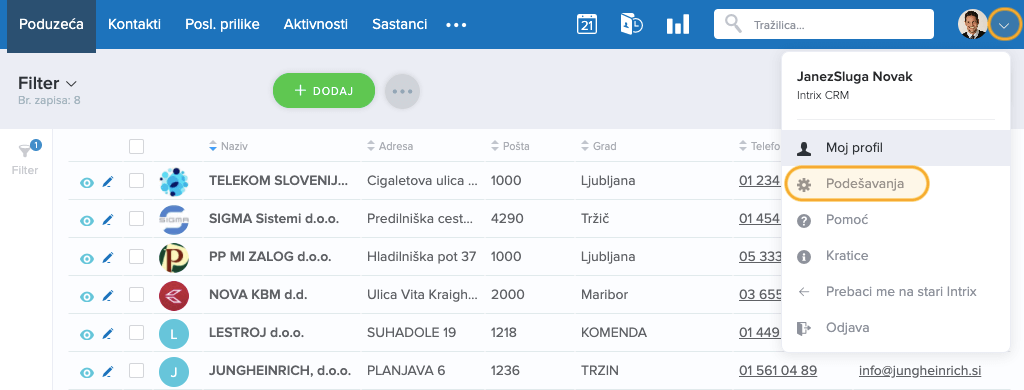Edit LESTROJ d.o.o. via pencil icon

pos(108,334)
